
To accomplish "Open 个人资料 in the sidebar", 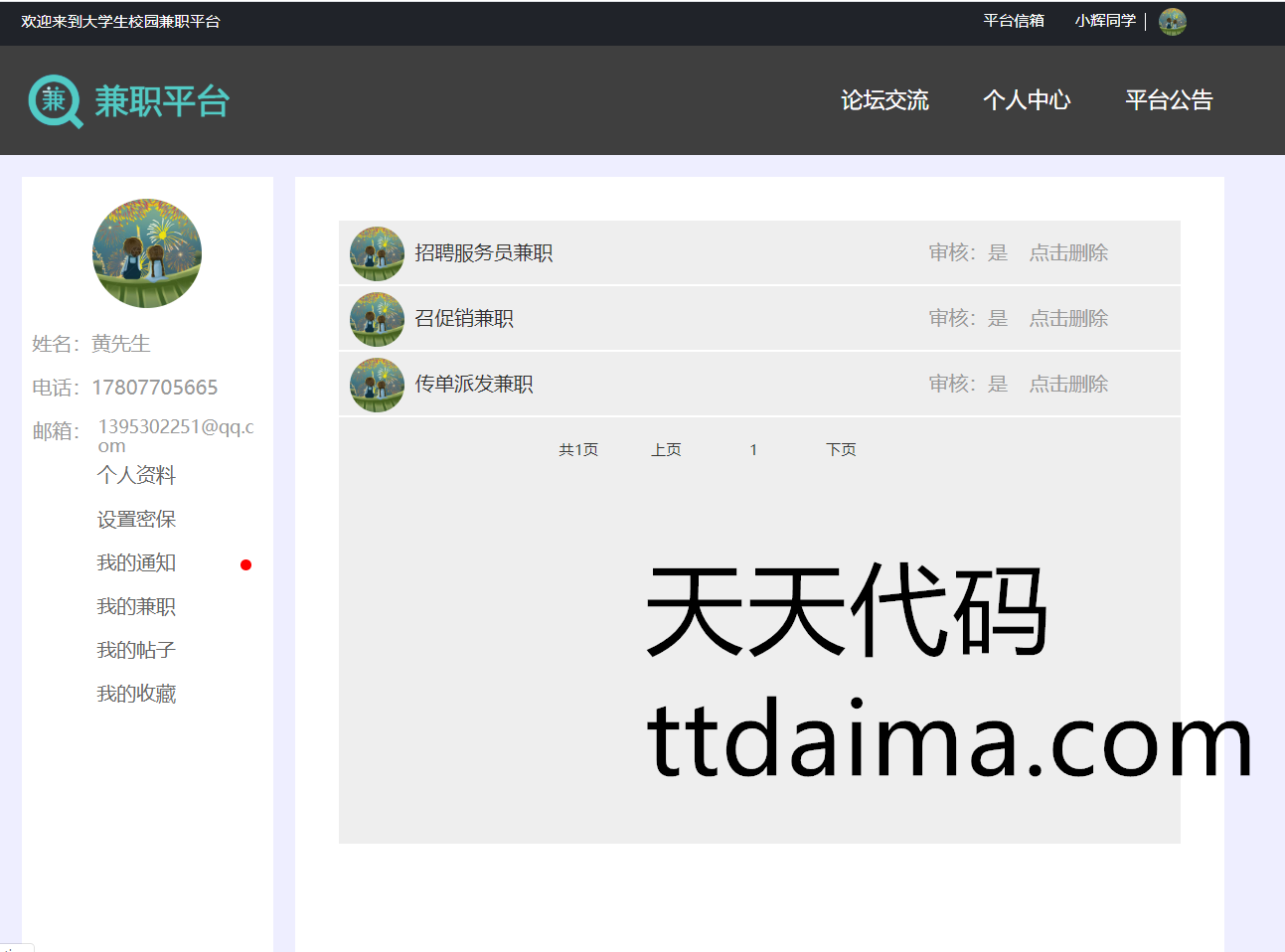I will point(136,475).
